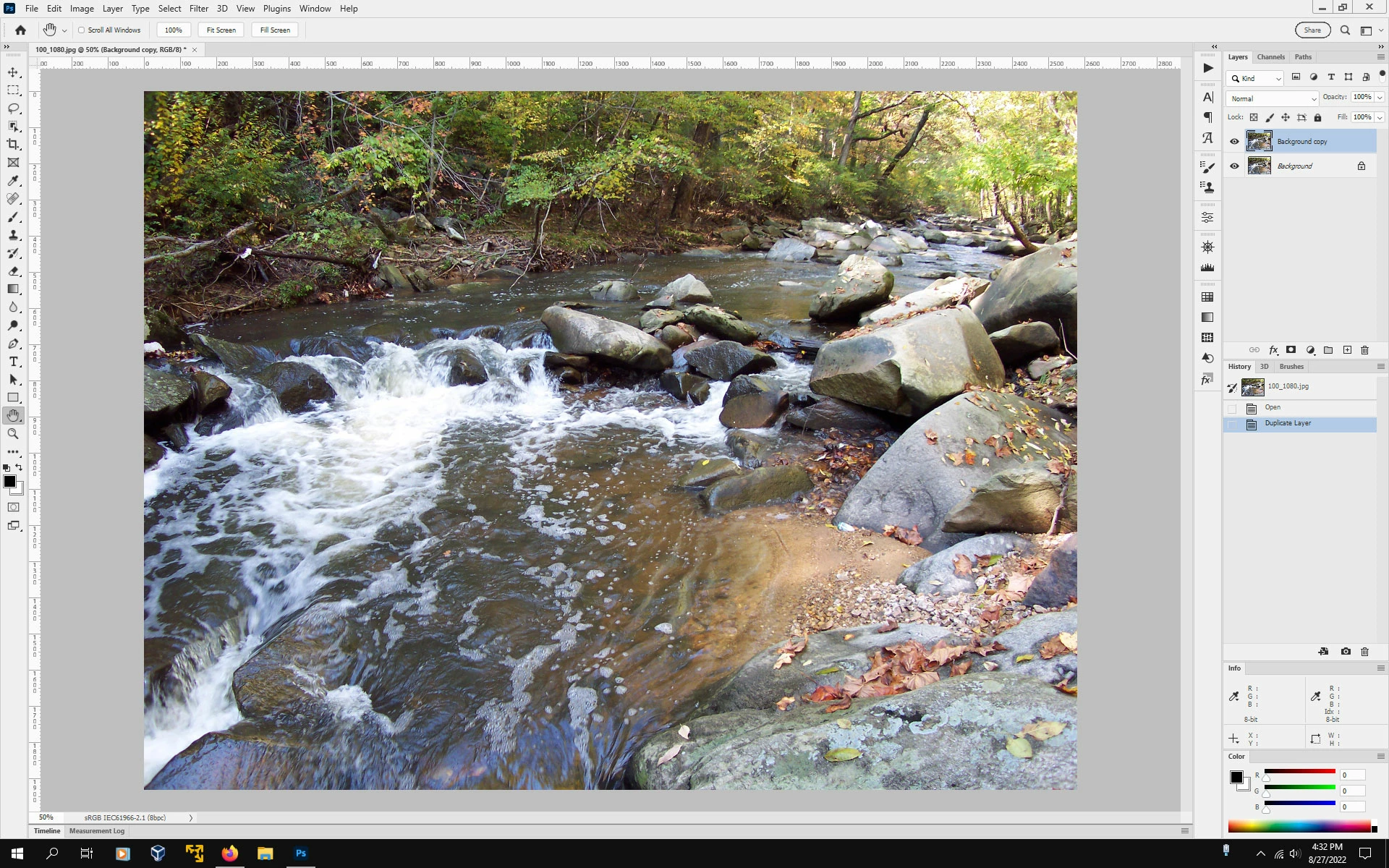Screen dimensions: 1389x868
Task: Click the foreground color swatch in toolbar
Action: pos(9,482)
